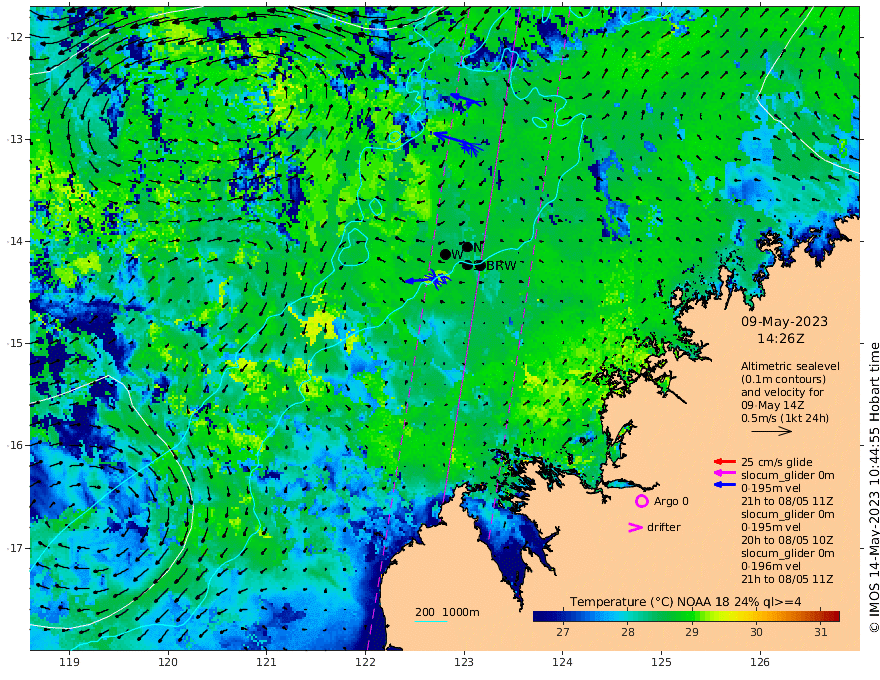Click the BRW station label
Screen dimensions: 880x680
(501, 266)
